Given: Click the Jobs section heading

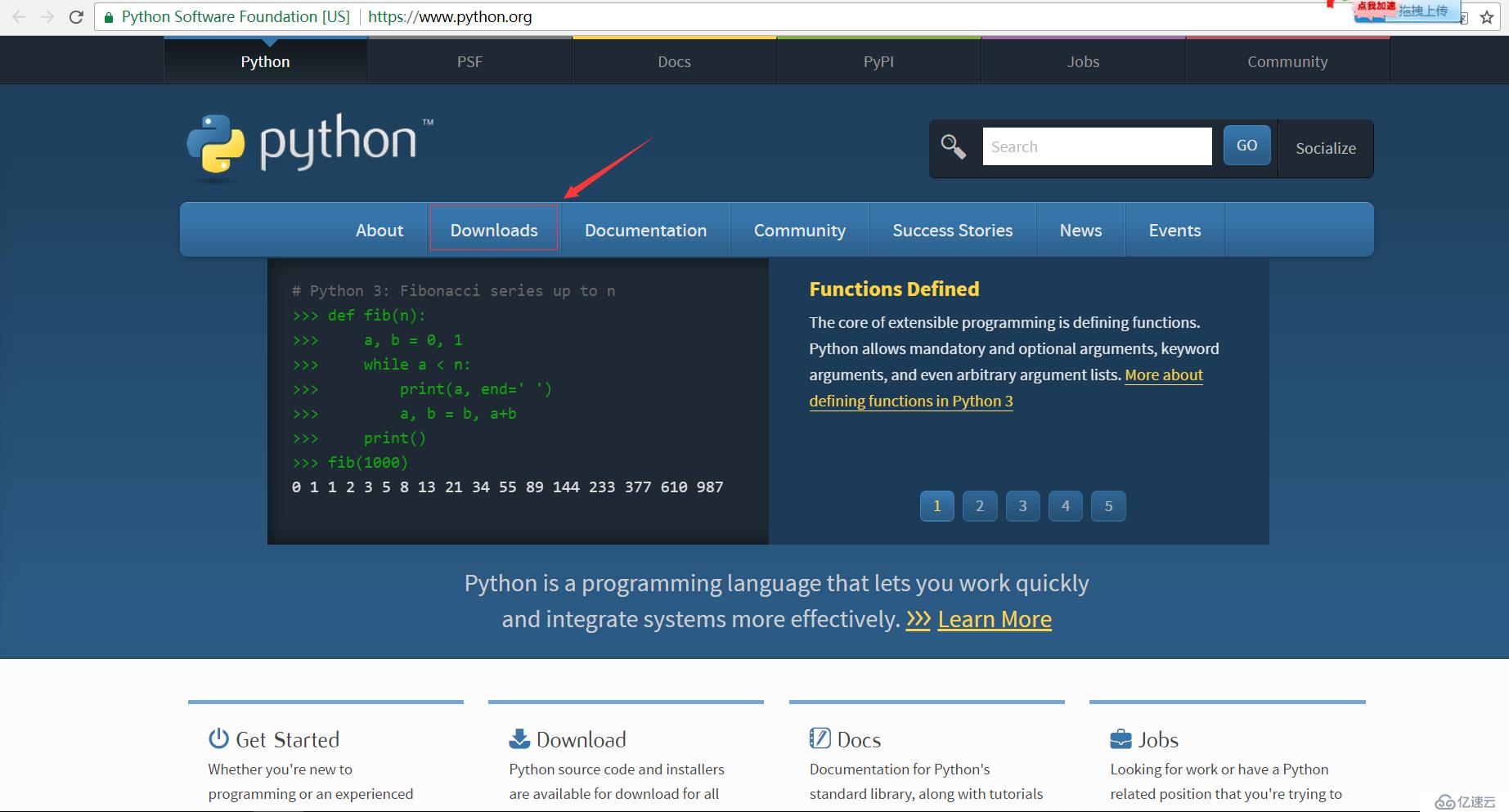Looking at the screenshot, I should click(1158, 739).
